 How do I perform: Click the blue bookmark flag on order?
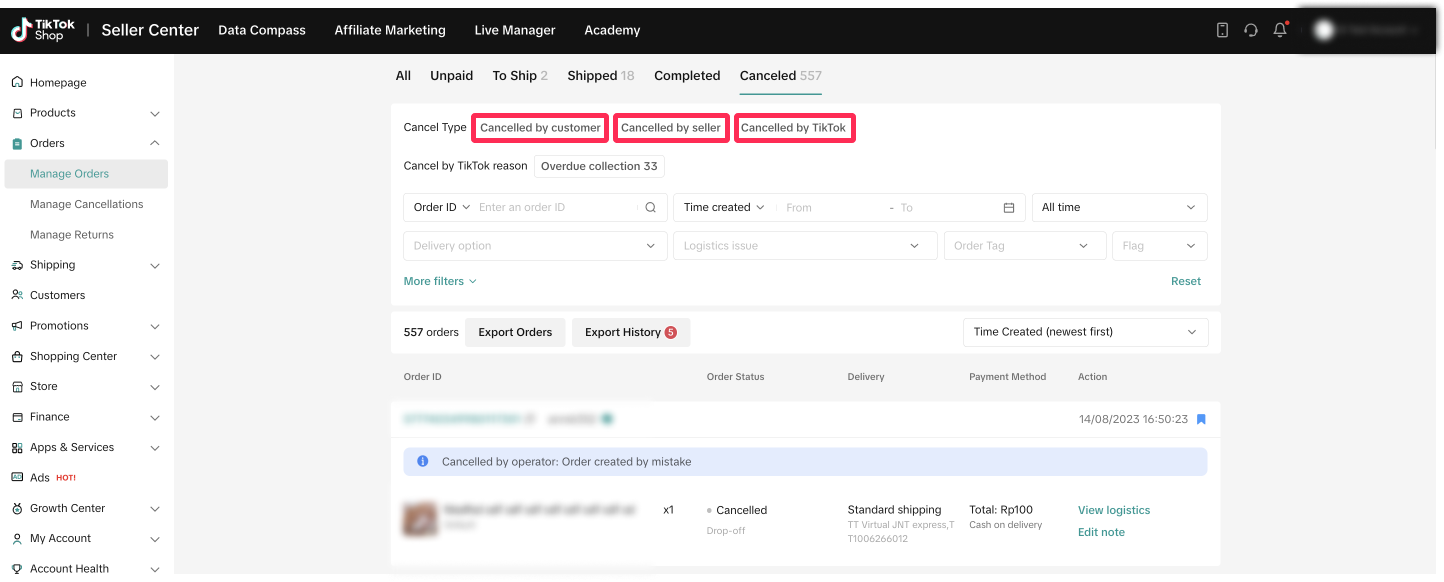coord(1201,419)
